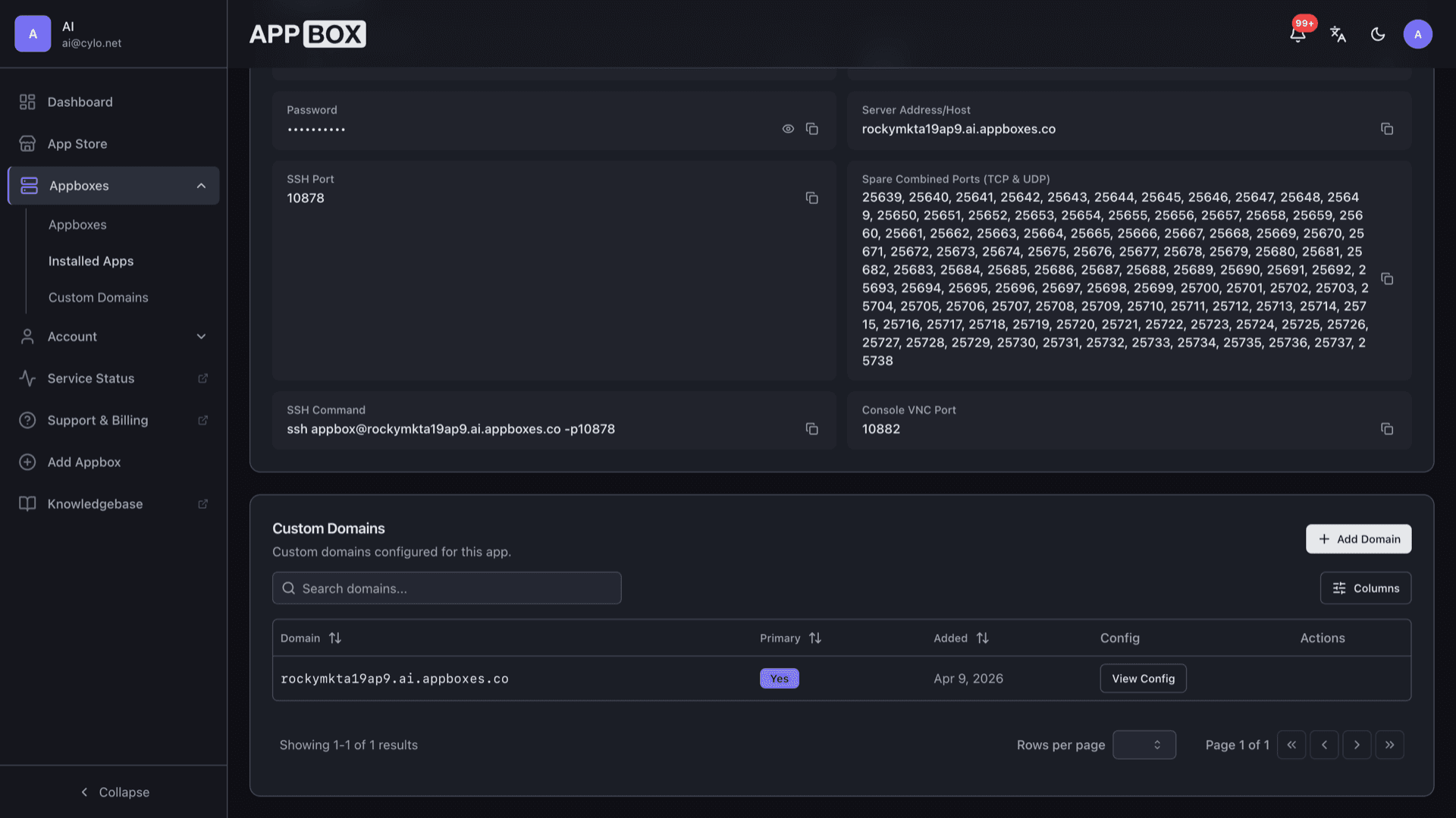1456x818 pixels.
Task: Collapse the Appboxes sidebar section
Action: coord(114,186)
